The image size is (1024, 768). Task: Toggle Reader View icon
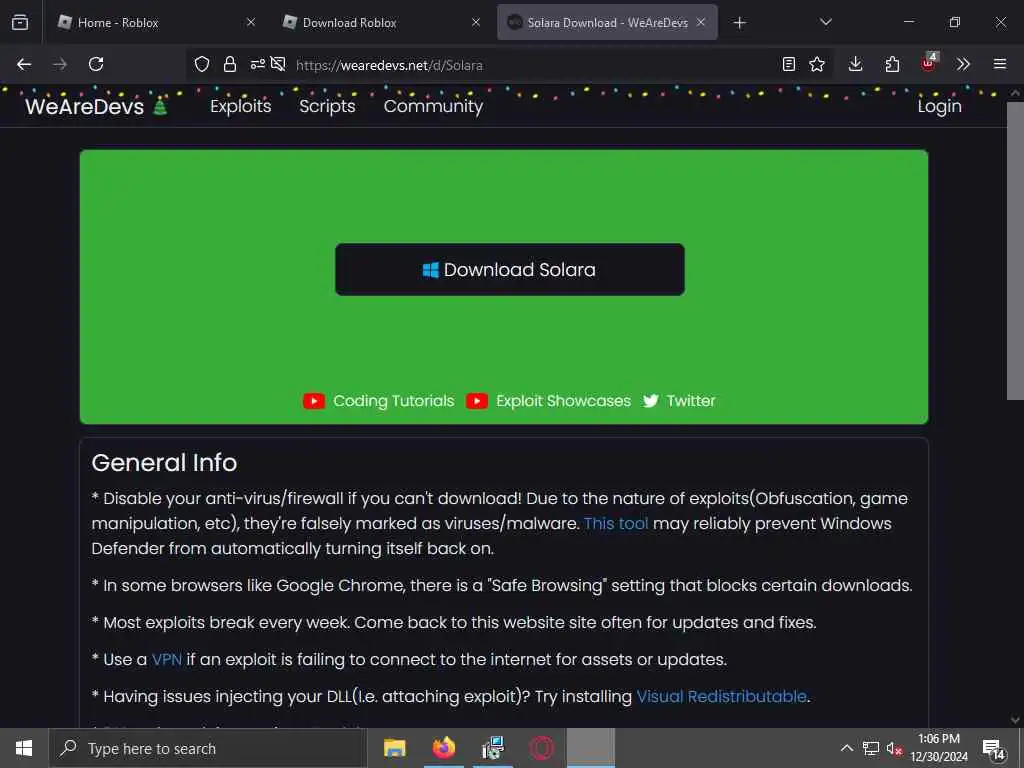(x=789, y=64)
